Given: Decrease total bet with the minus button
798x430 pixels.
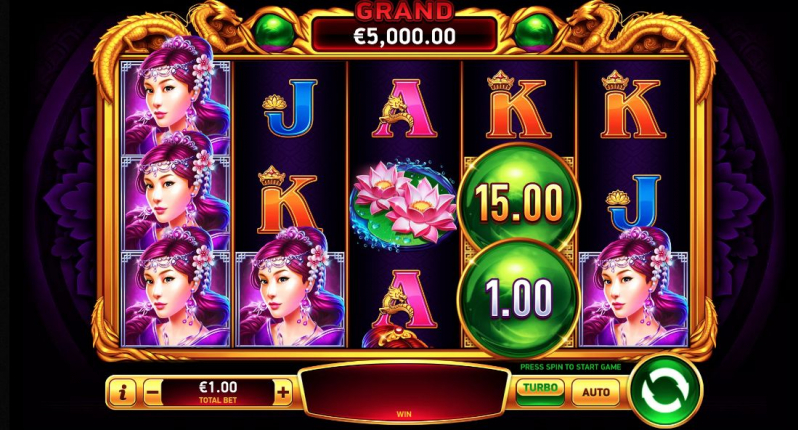Looking at the screenshot, I should 152,392.
